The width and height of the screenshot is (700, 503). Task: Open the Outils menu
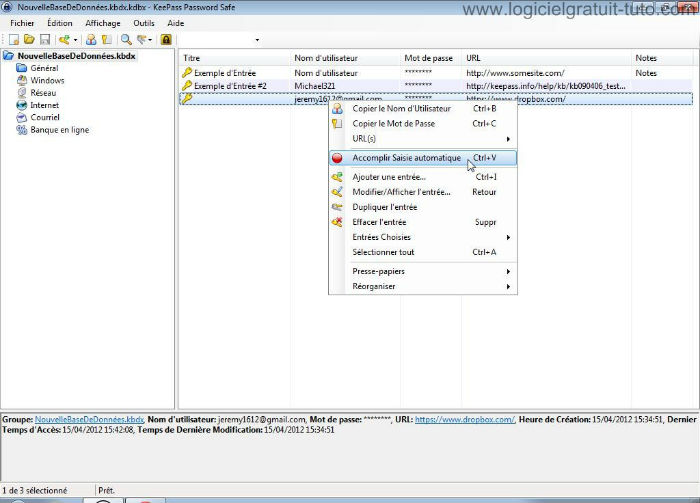pyautogui.click(x=144, y=23)
